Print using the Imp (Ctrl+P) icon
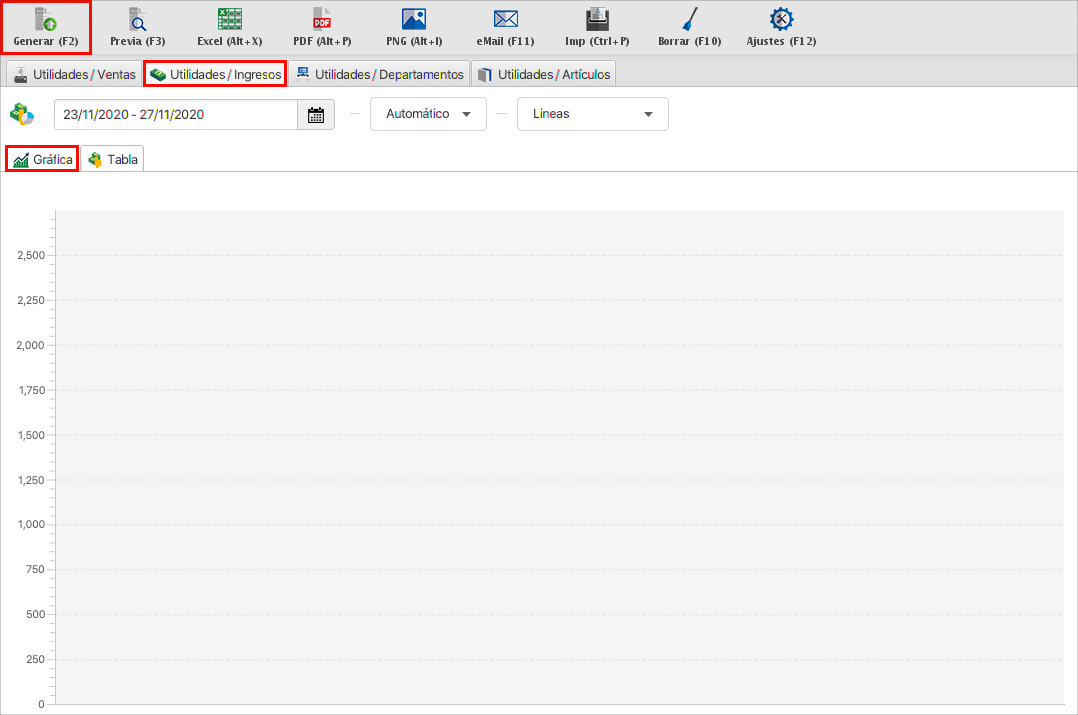 click(597, 19)
